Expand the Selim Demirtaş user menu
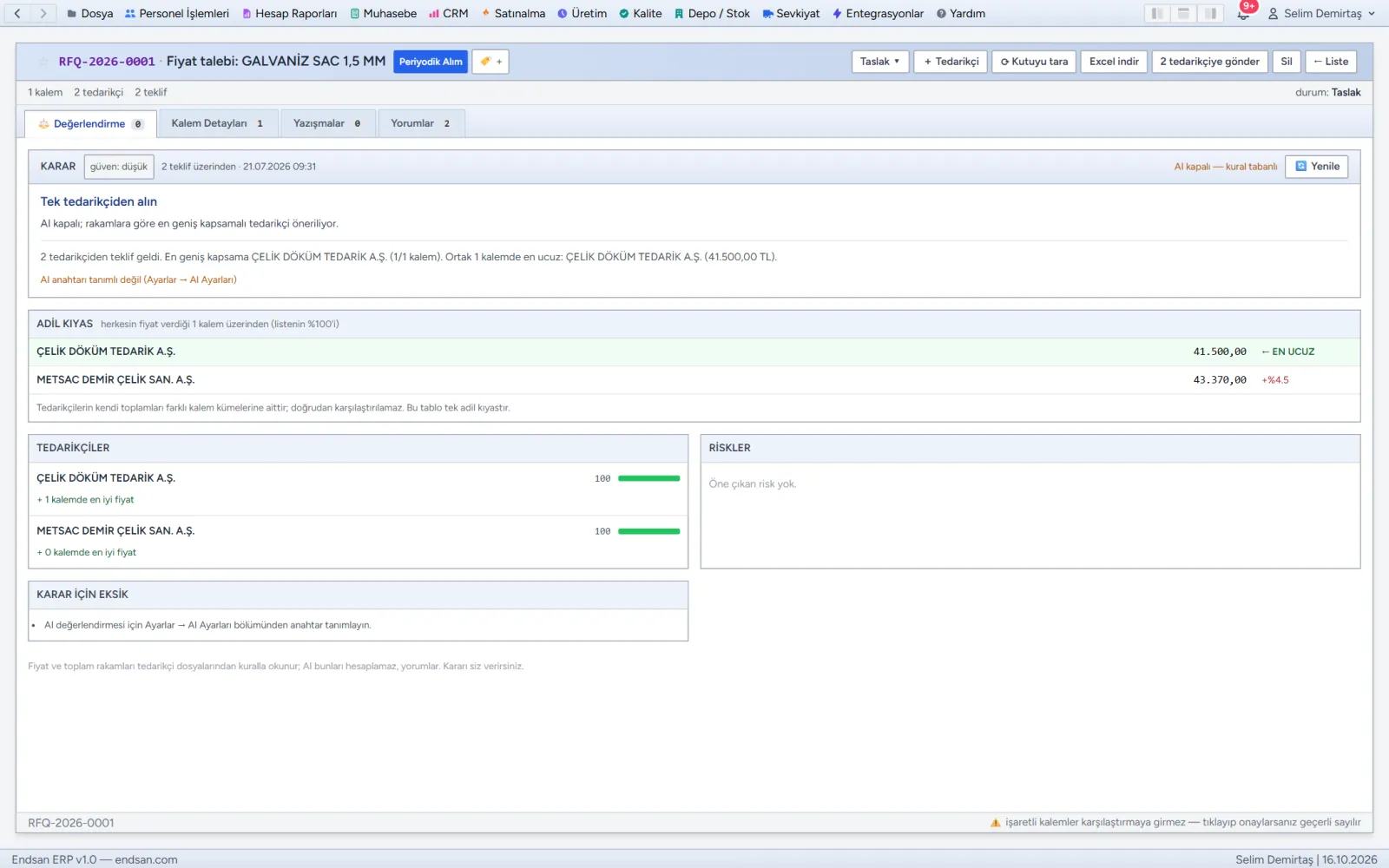The height and width of the screenshot is (868, 1389). (x=1321, y=13)
